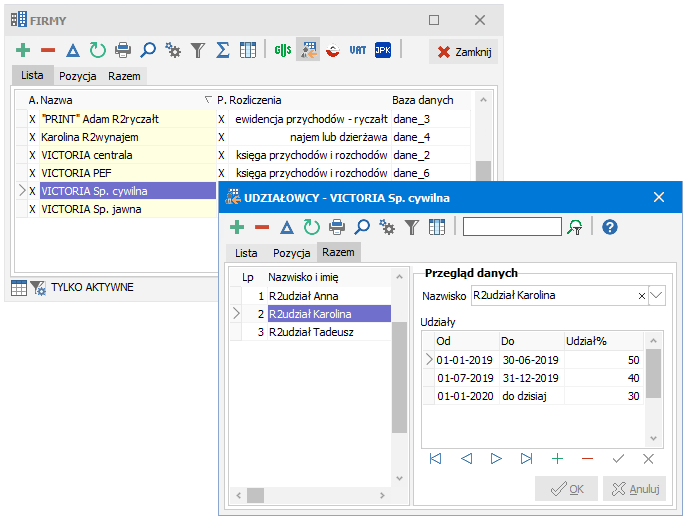Click the dane_3 database cell
Image resolution: width=686 pixels, height=521 pixels.
(431, 119)
